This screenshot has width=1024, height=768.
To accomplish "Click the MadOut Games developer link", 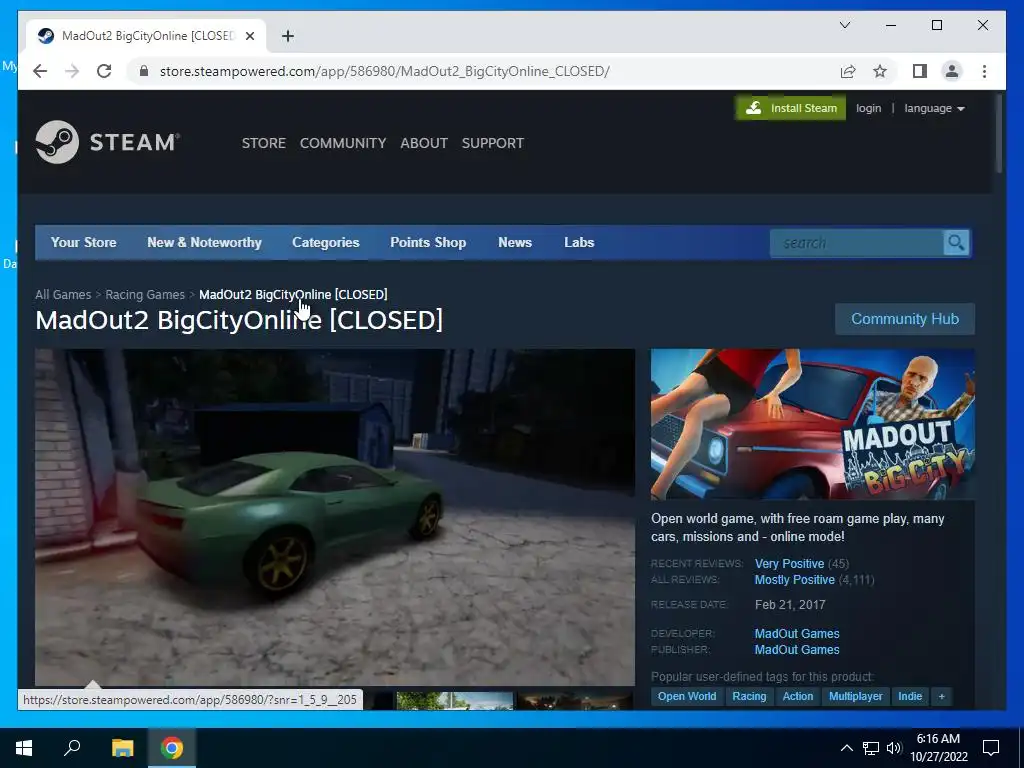I will pyautogui.click(x=797, y=633).
